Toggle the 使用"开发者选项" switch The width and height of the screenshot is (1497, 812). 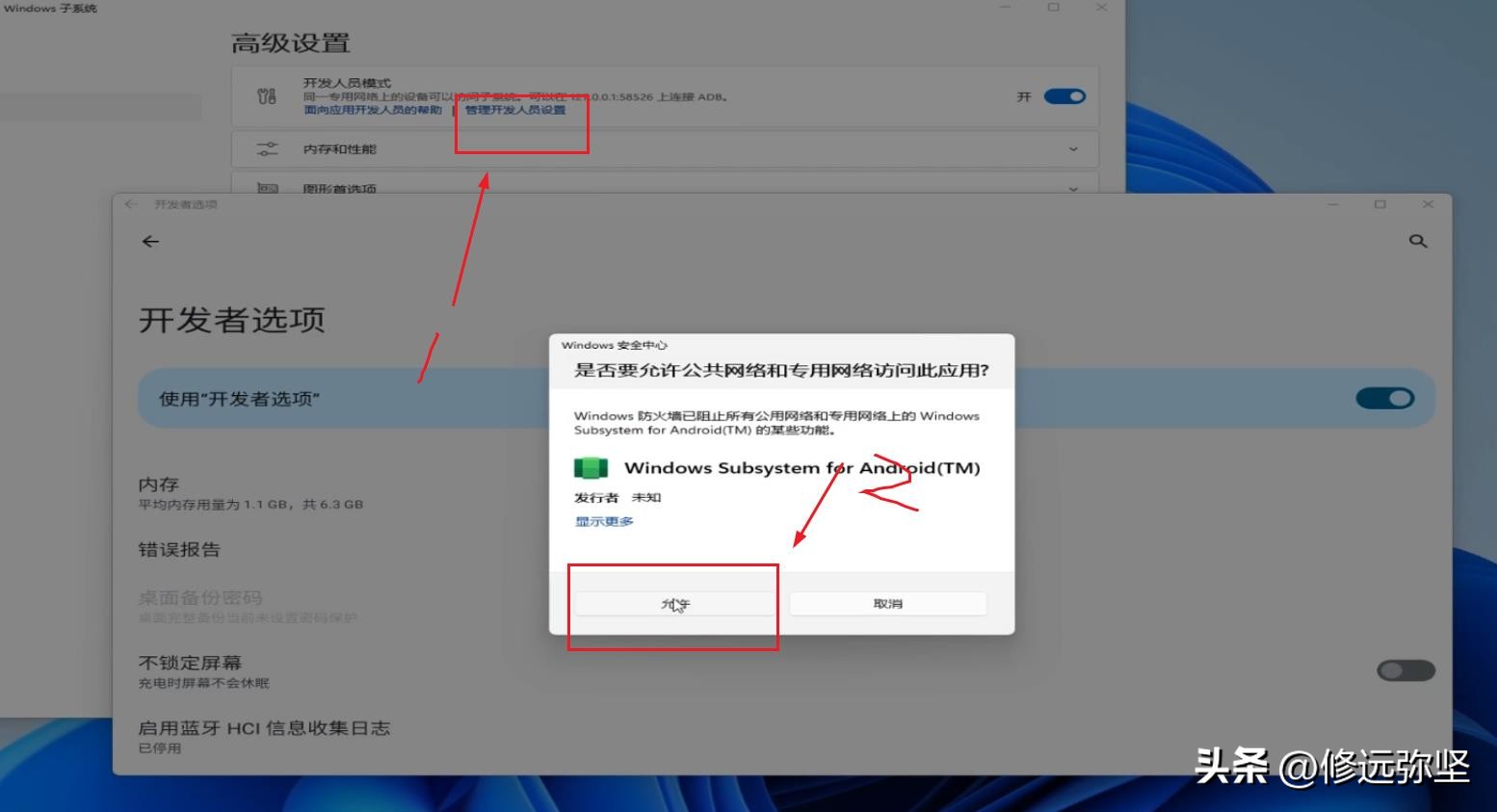1385,398
